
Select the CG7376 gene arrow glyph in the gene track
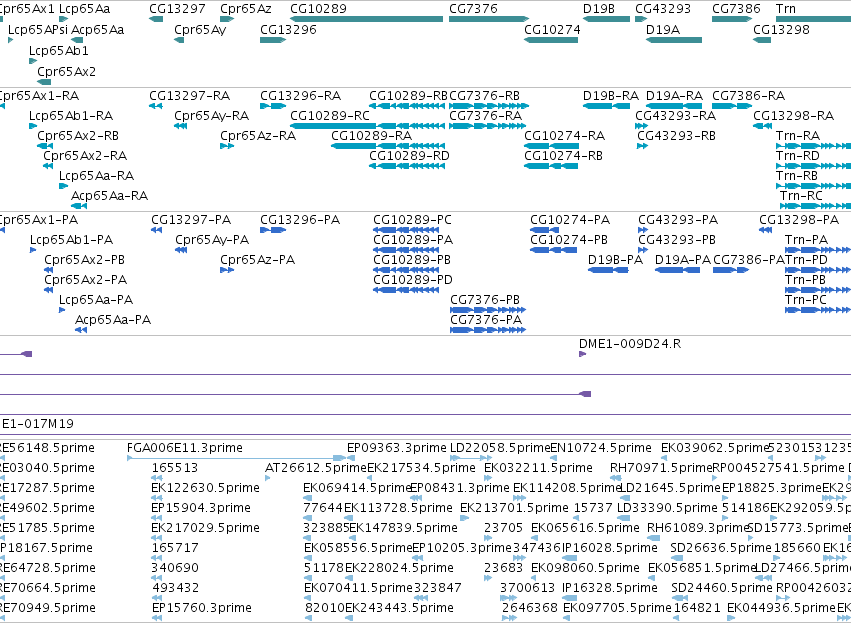point(489,19)
